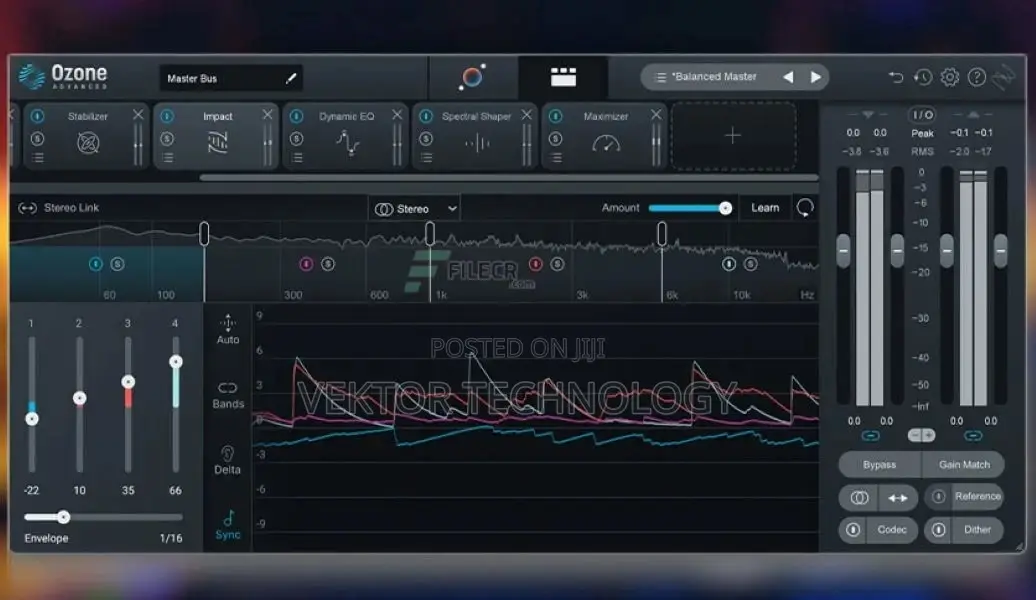Toggle Impact module power
This screenshot has width=1036, height=600.
[x=167, y=116]
